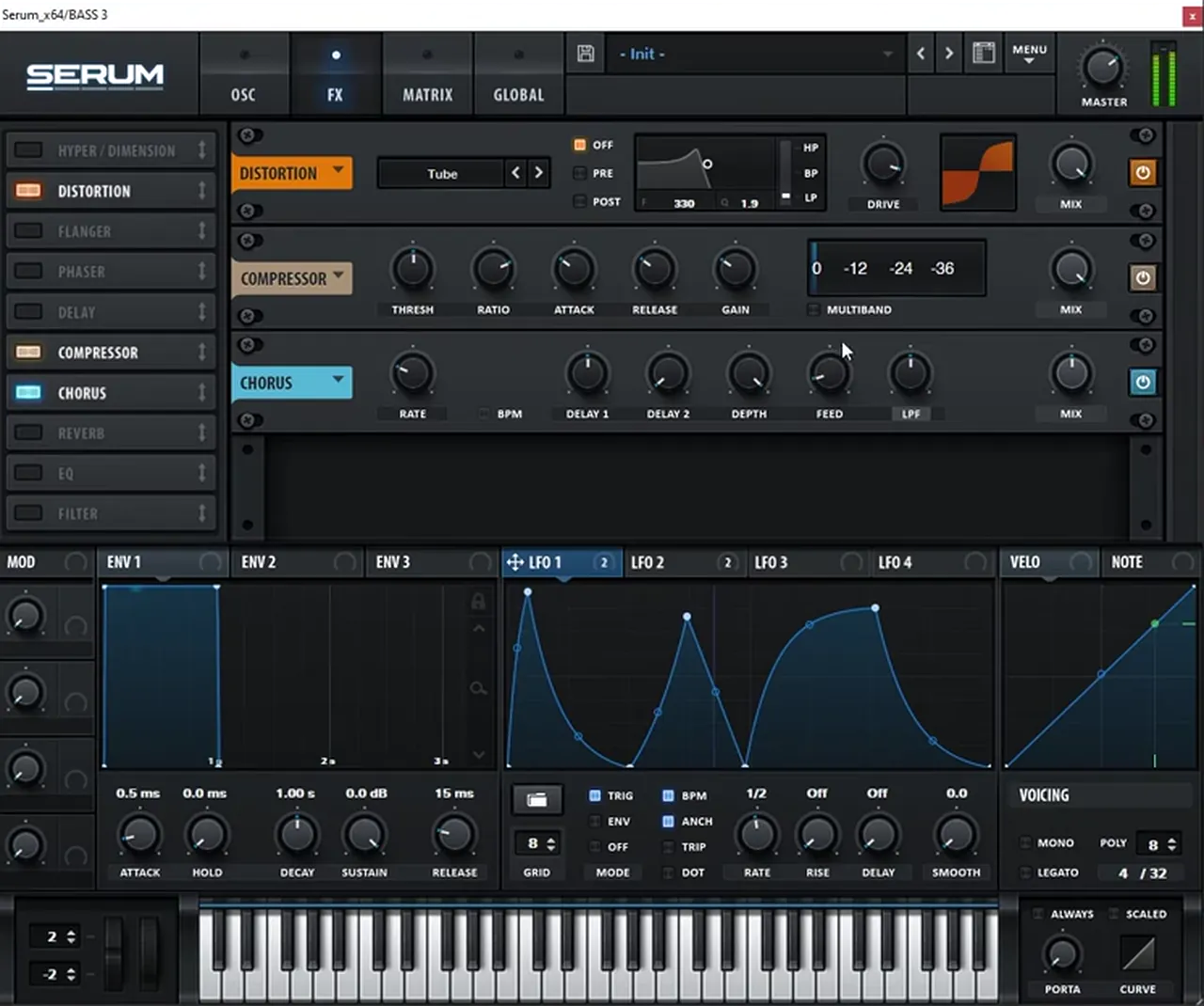Viewport: 1204px width, 1006px height.
Task: Click the Serum logo
Action: point(95,75)
